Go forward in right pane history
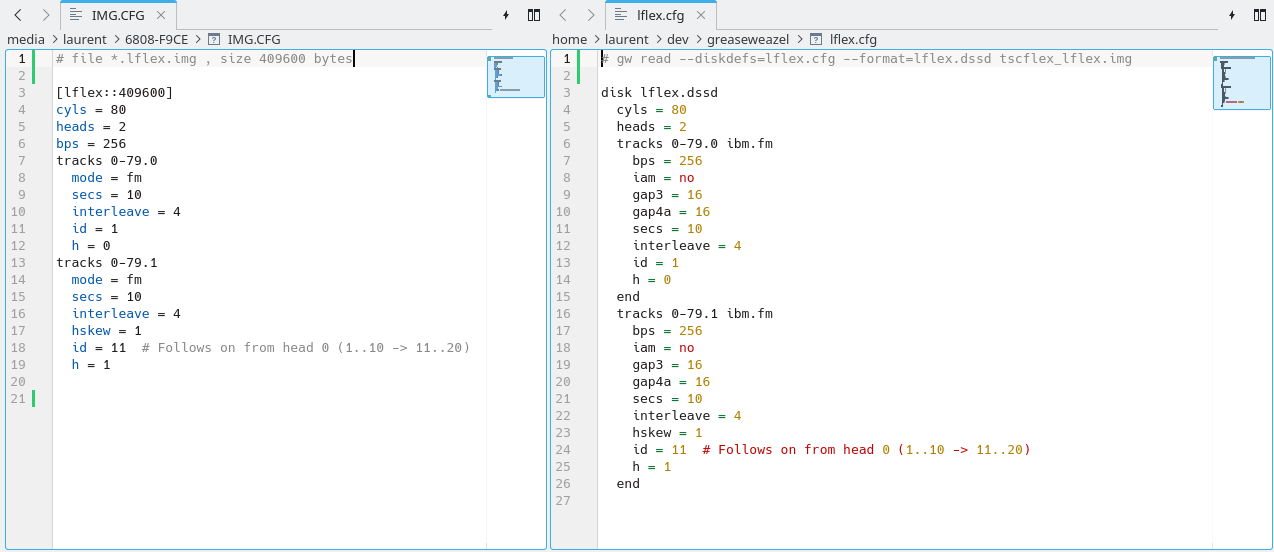 (591, 15)
